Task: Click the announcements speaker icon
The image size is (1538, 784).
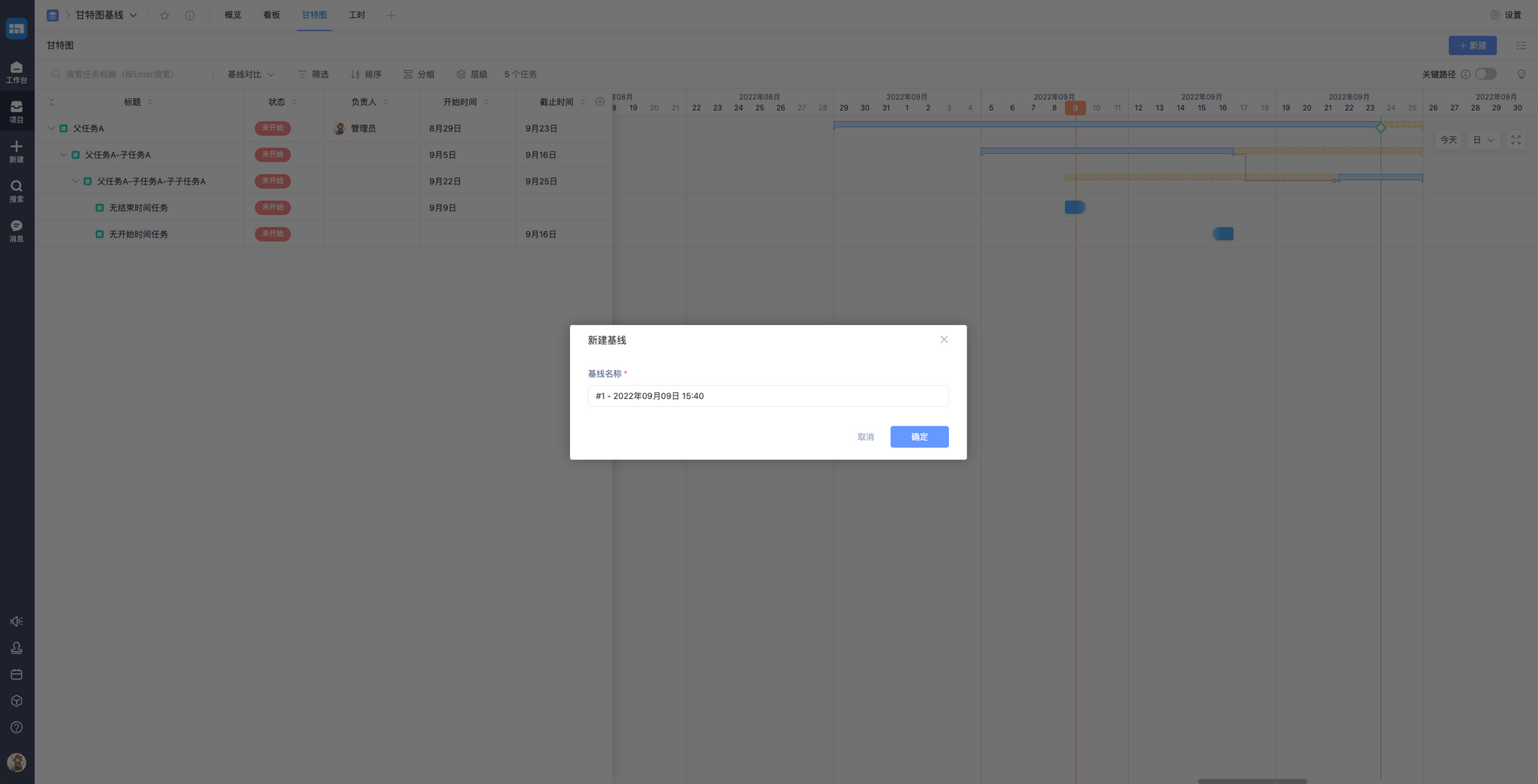Action: pos(16,621)
